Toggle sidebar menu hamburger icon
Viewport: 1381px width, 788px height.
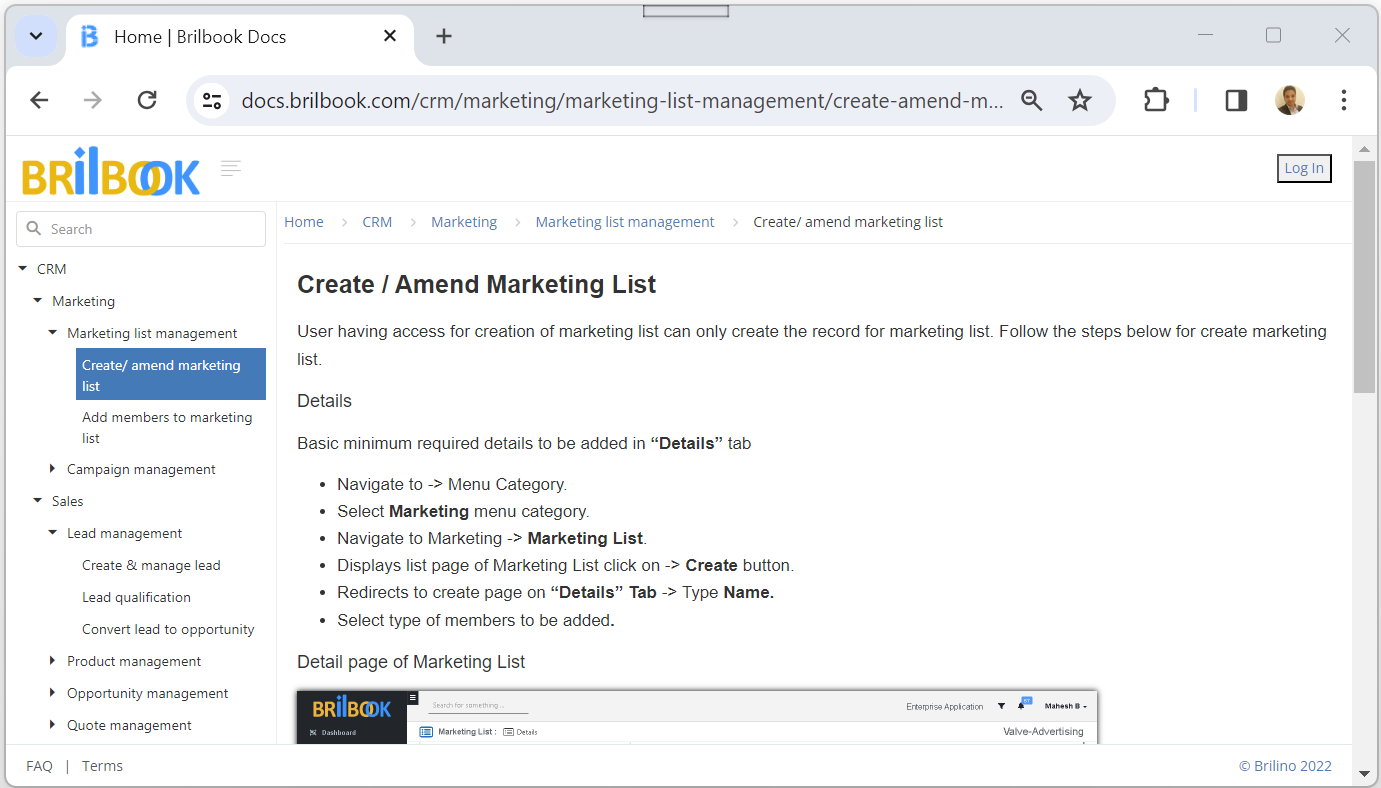point(231,168)
